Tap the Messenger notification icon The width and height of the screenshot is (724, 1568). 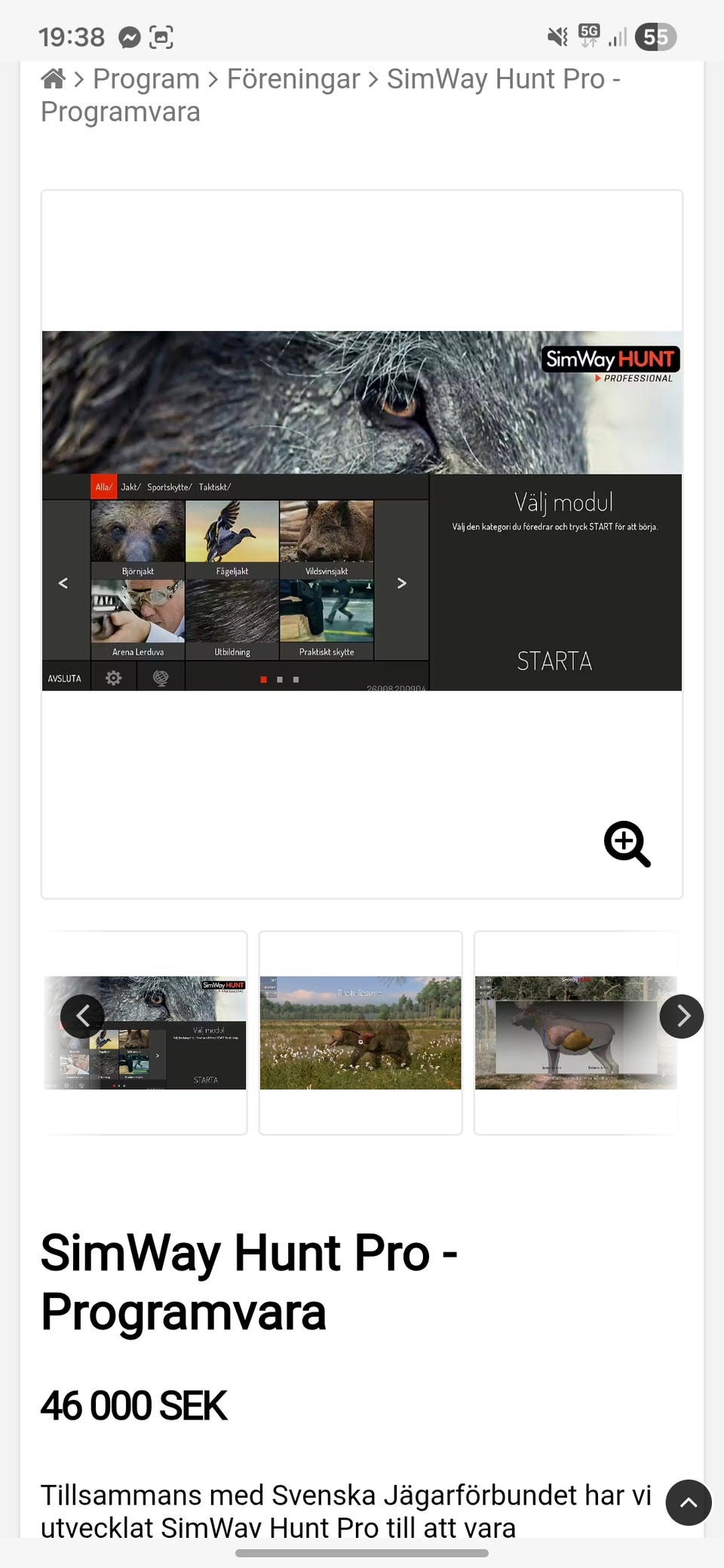[x=130, y=37]
